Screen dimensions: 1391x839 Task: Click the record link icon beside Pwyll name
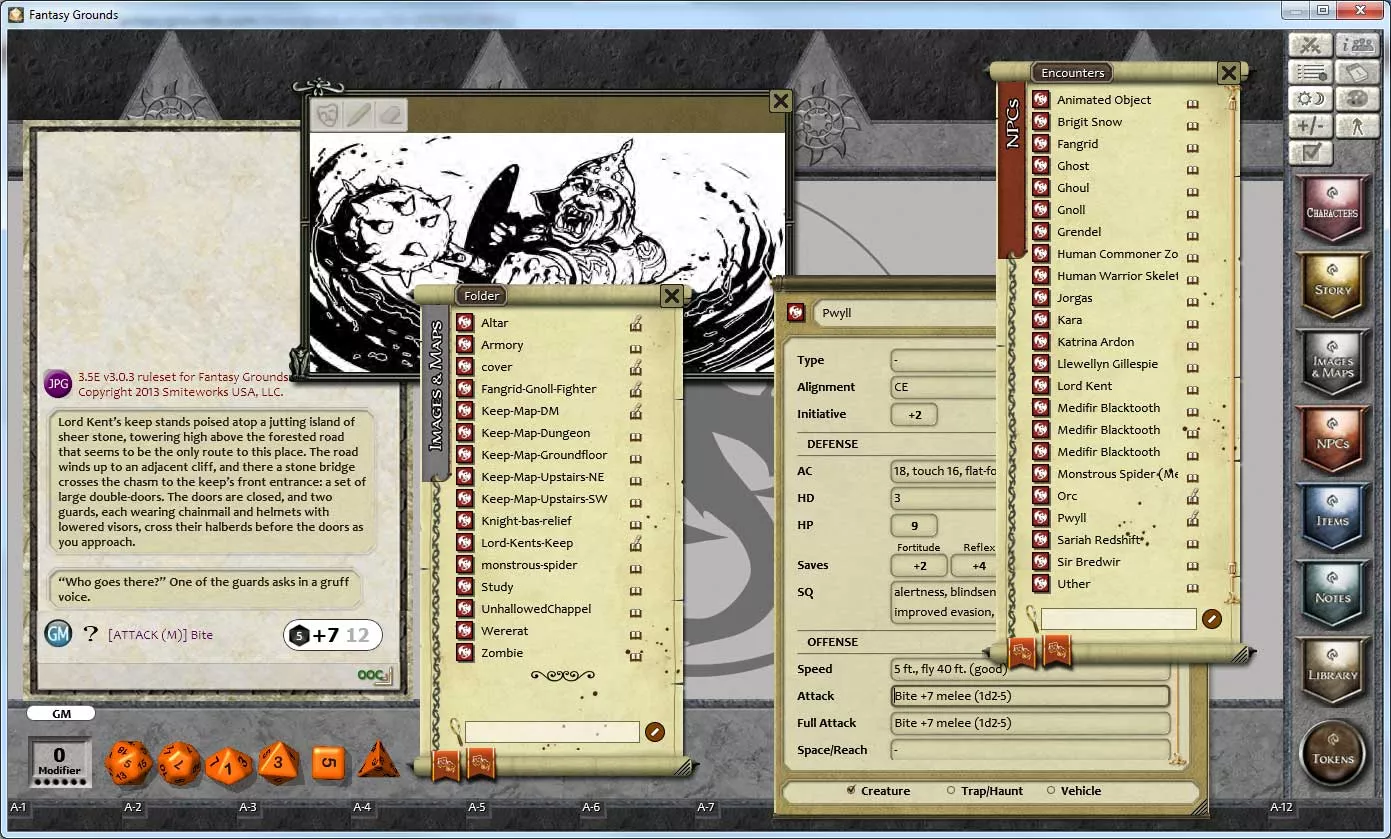click(796, 313)
